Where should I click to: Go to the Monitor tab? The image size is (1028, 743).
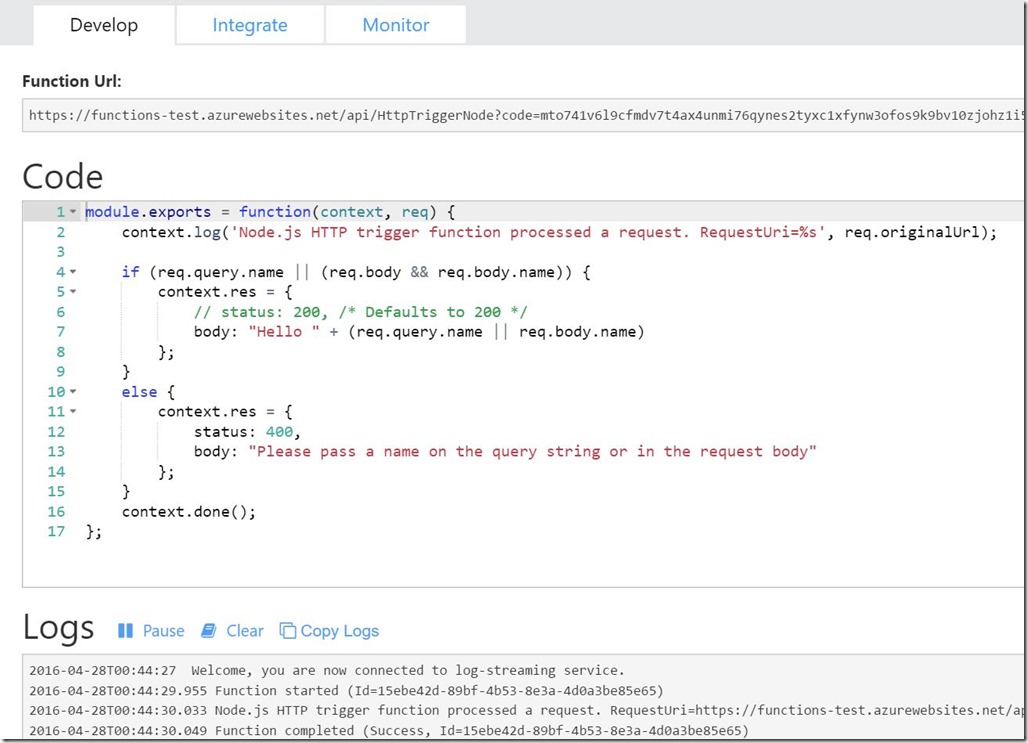tap(395, 25)
